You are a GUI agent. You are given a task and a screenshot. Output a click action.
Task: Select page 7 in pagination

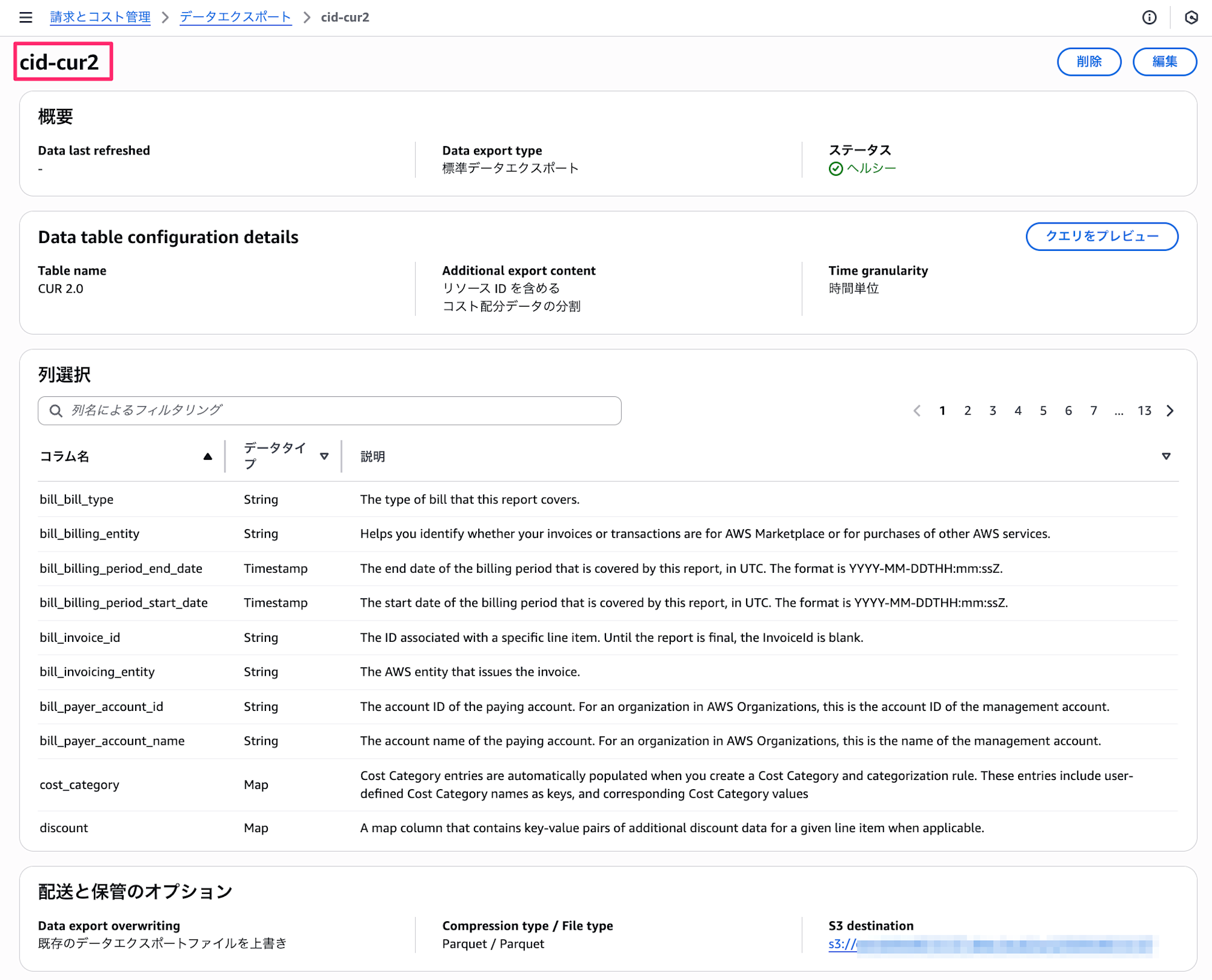coord(1094,411)
